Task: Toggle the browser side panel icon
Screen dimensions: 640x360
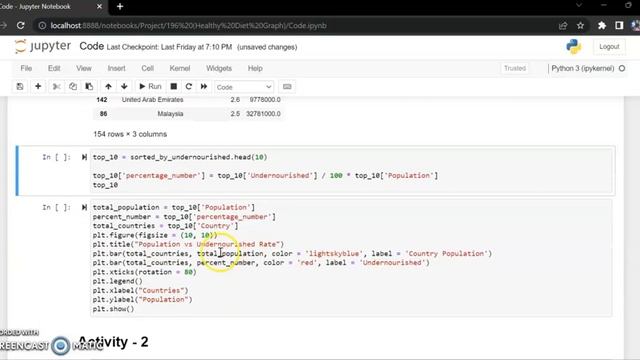Action: pyautogui.click(x=619, y=25)
